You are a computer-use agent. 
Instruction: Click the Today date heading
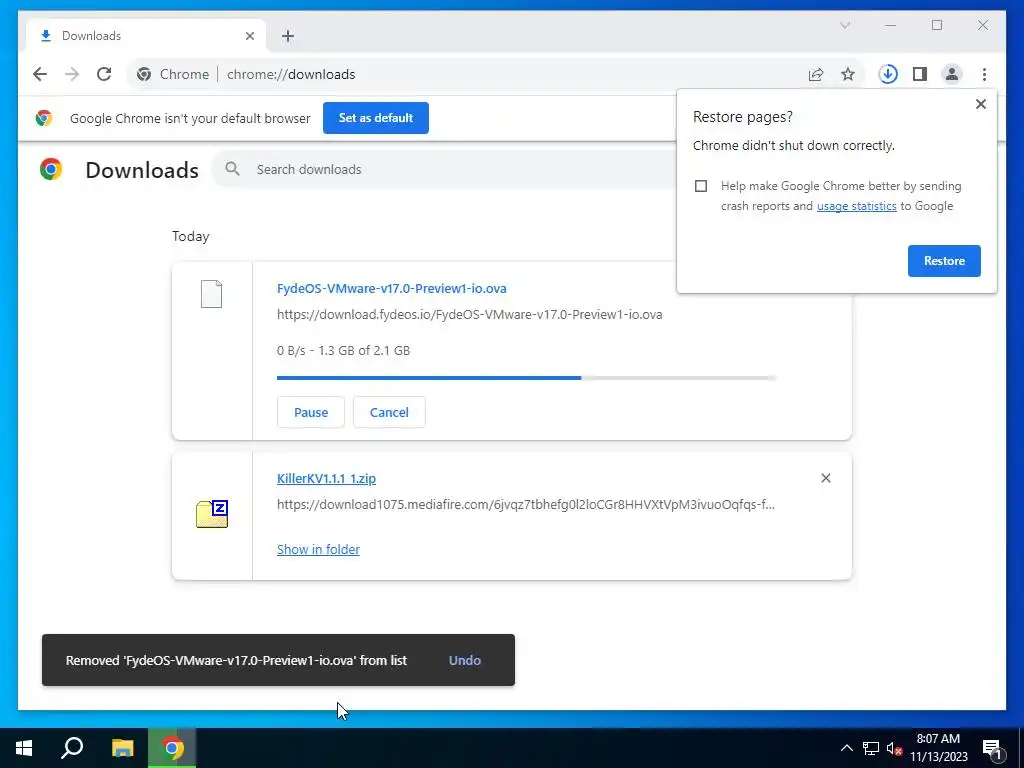pyautogui.click(x=191, y=236)
